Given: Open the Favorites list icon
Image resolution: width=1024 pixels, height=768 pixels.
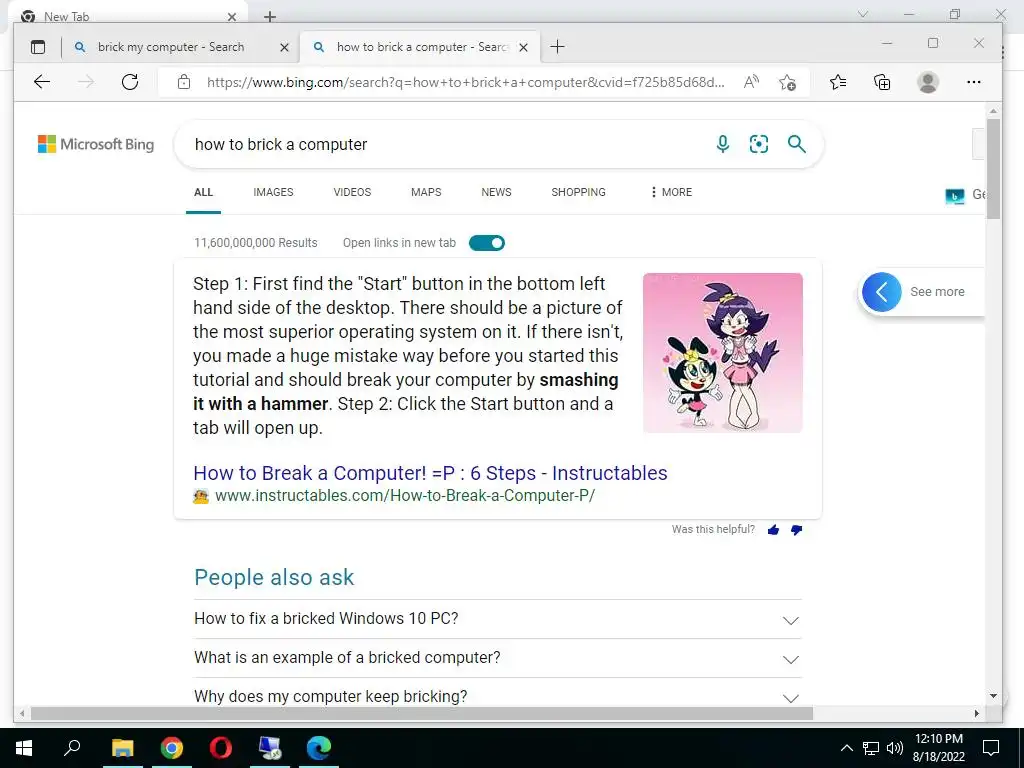Looking at the screenshot, I should click(838, 82).
